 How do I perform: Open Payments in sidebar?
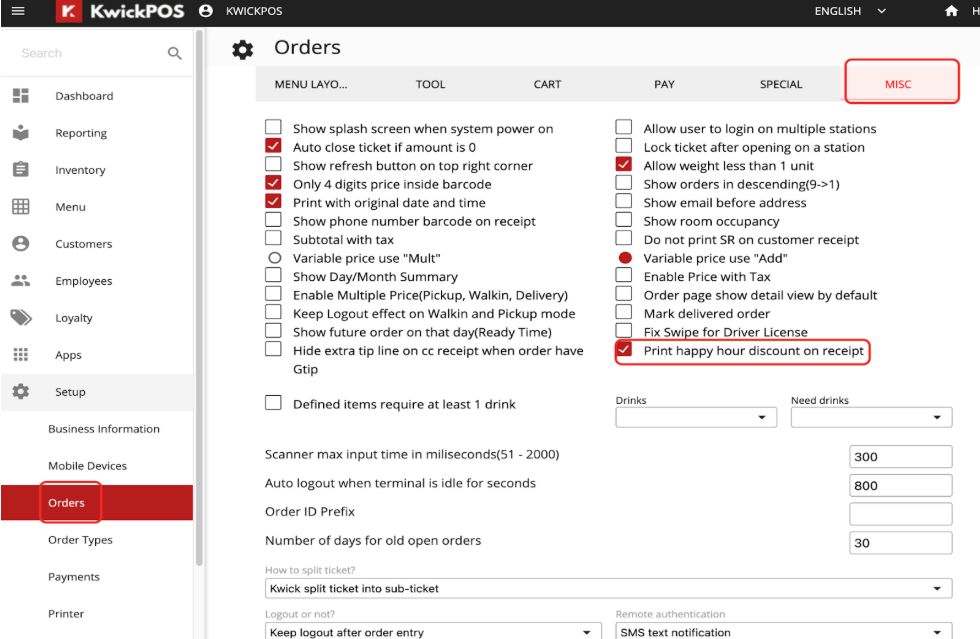pyautogui.click(x=74, y=576)
